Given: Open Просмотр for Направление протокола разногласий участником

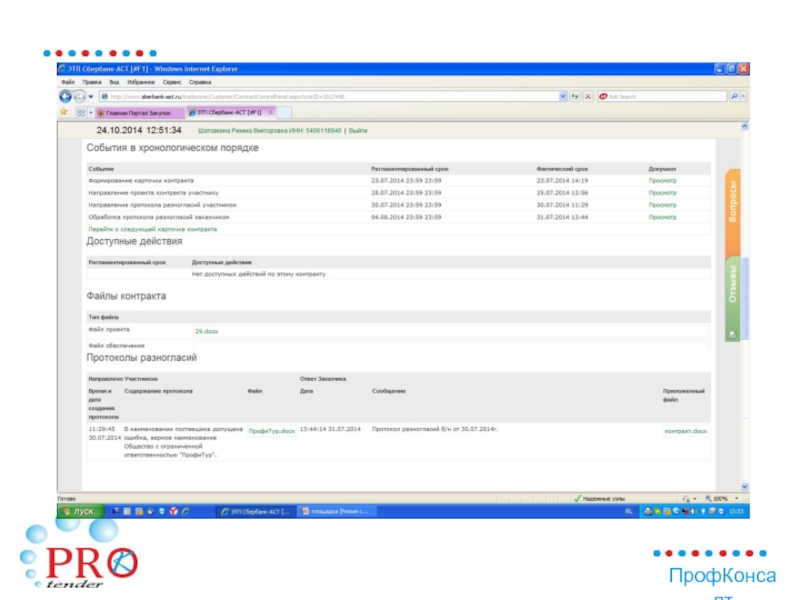Looking at the screenshot, I should [x=662, y=205].
